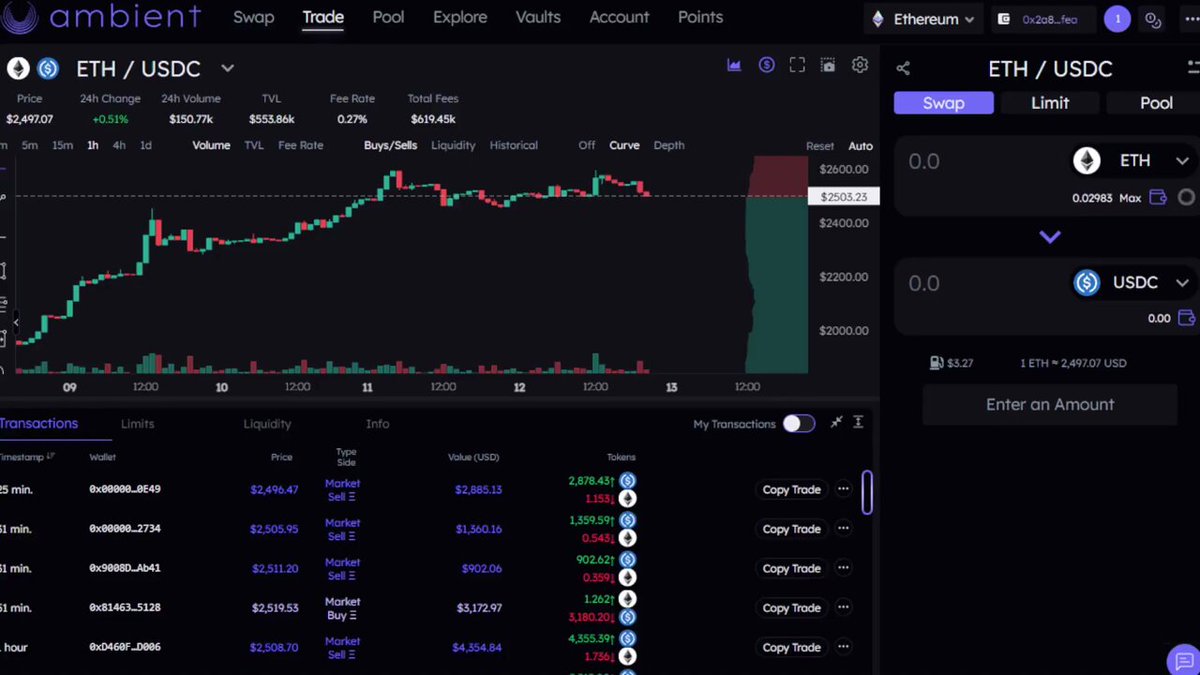Click the USDC token icon in the pair header
Viewport: 1200px width, 675px height.
47,68
